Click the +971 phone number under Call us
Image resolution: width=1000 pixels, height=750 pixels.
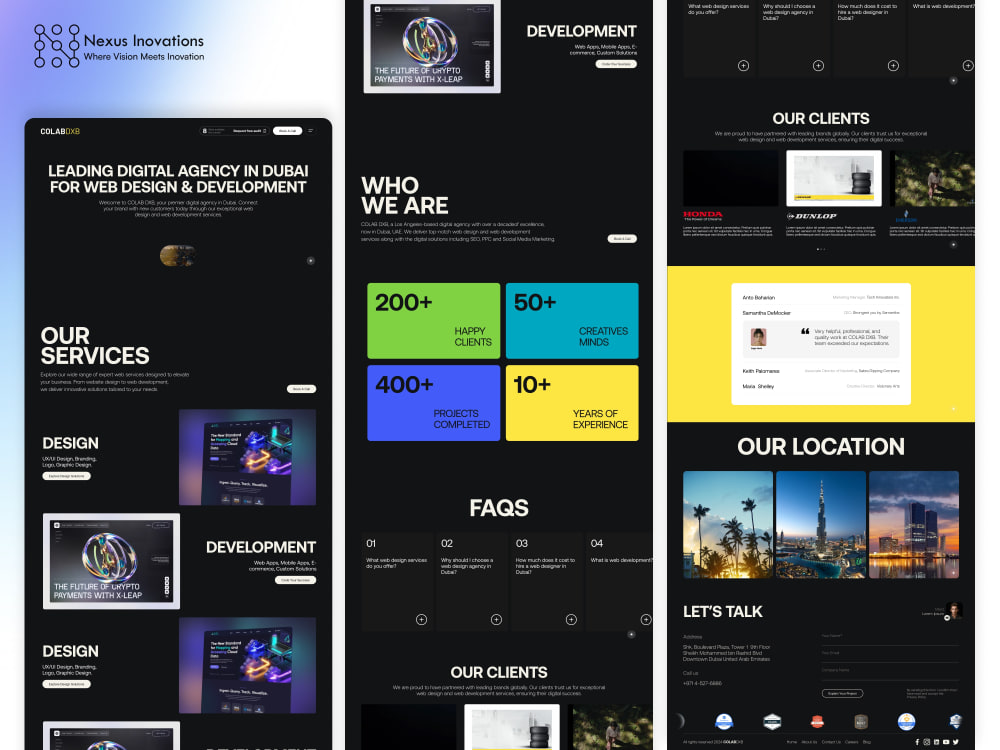point(702,683)
